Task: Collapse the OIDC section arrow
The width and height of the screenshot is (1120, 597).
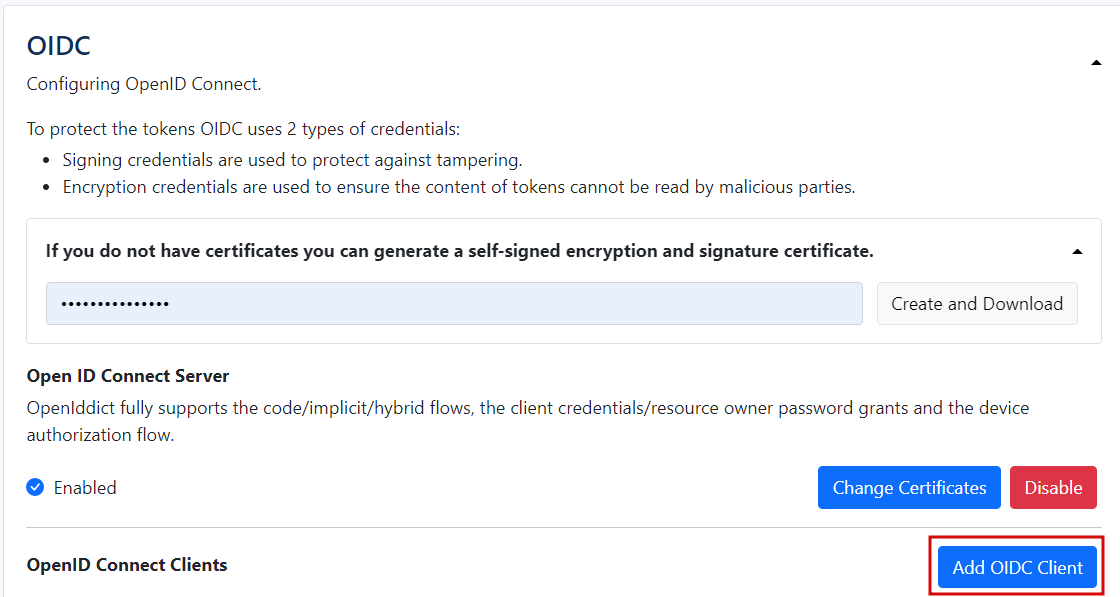Action: (1096, 64)
